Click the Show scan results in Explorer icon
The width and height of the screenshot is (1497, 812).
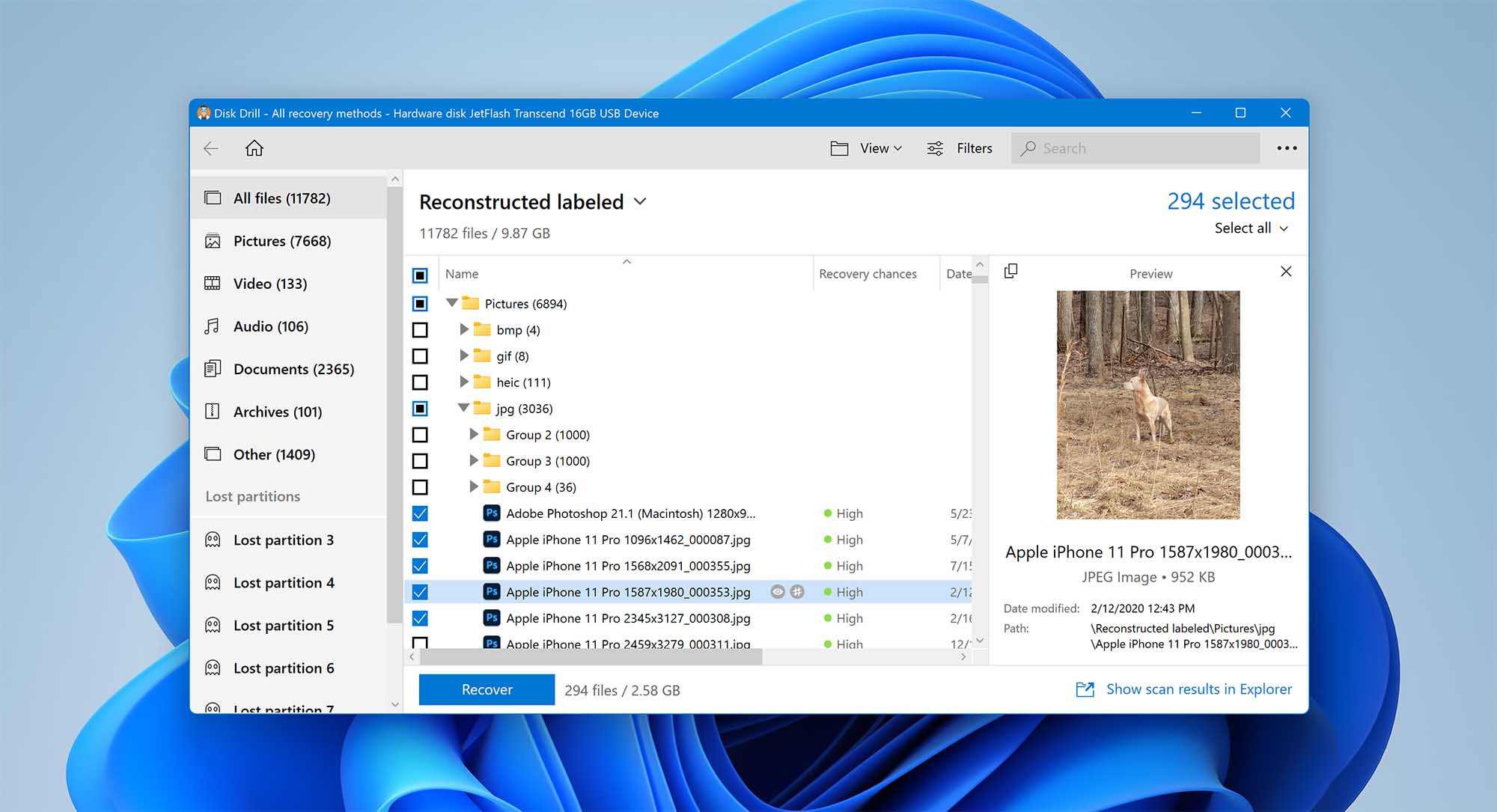click(x=1084, y=689)
